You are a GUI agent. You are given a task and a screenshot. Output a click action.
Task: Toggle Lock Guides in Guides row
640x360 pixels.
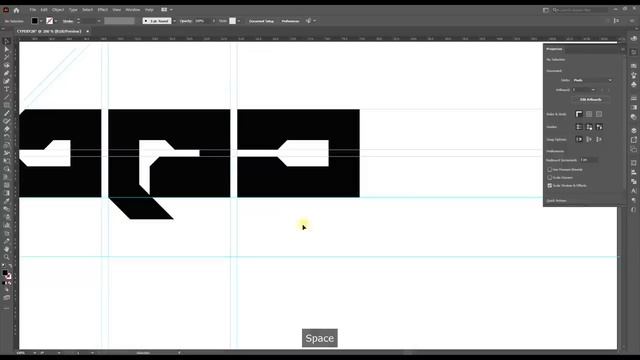(x=589, y=127)
